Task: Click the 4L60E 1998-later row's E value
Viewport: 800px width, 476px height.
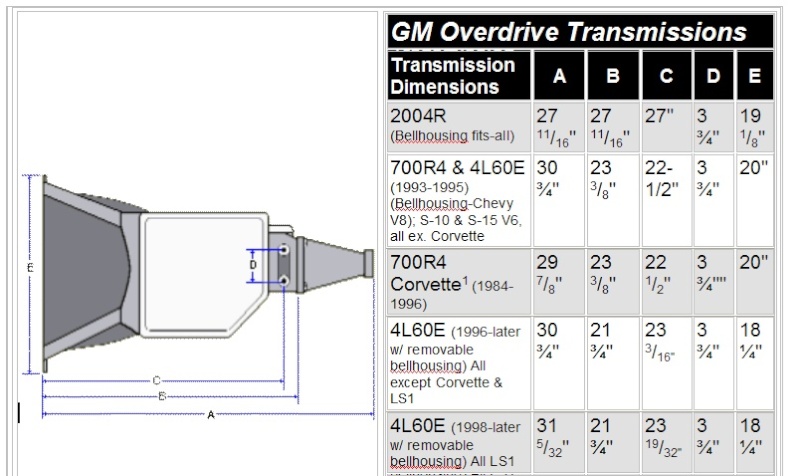Action: click(x=755, y=443)
